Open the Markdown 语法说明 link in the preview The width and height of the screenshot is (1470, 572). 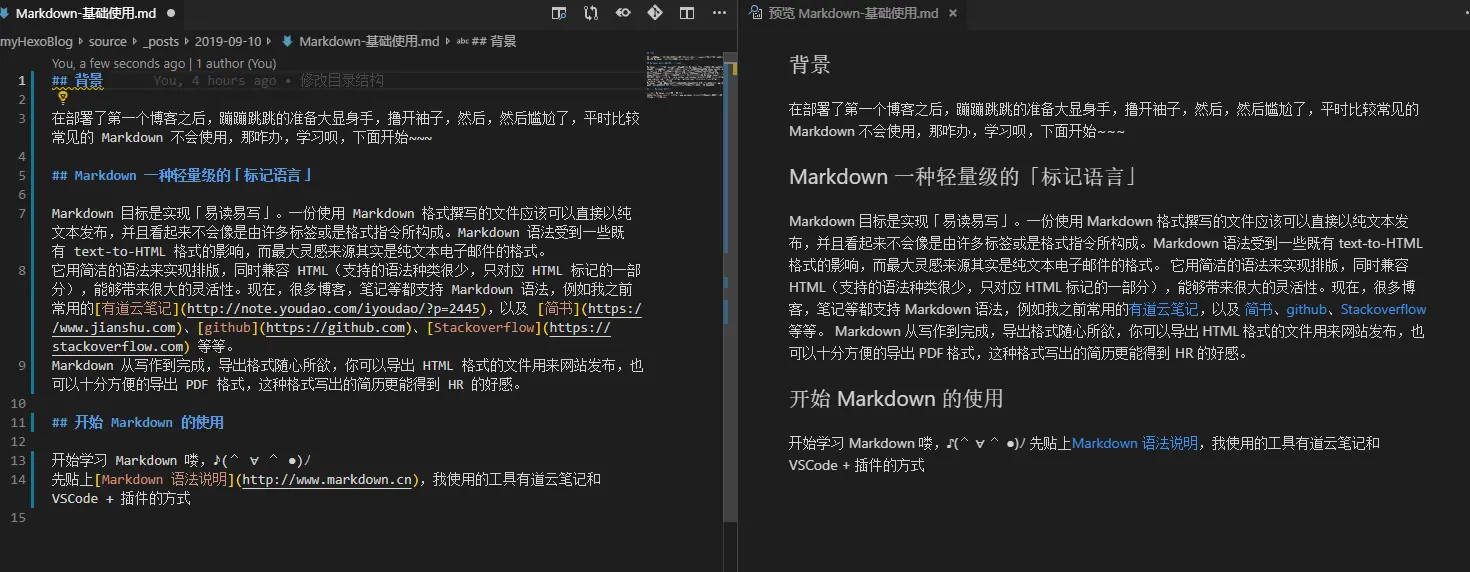click(x=1135, y=443)
